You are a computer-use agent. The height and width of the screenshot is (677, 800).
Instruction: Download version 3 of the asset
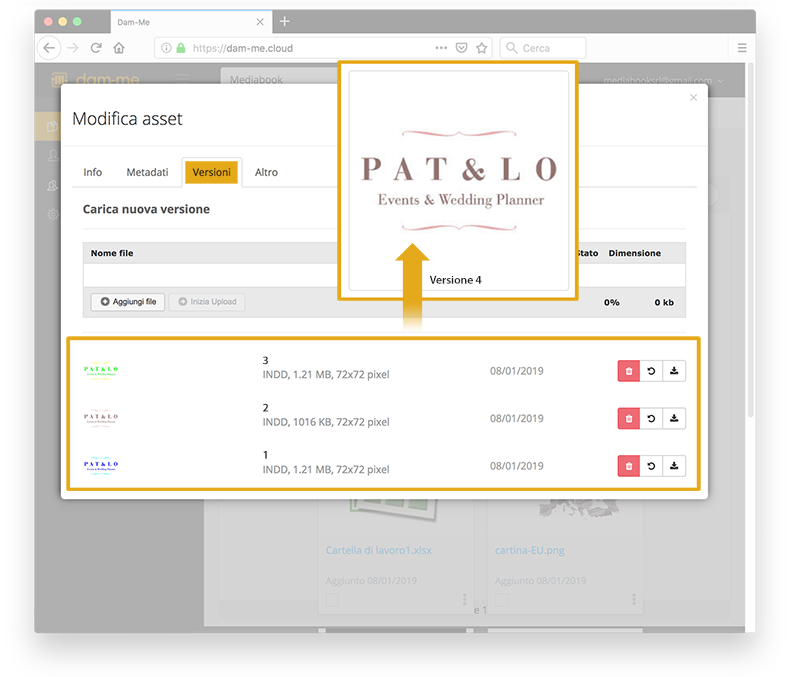tap(674, 371)
